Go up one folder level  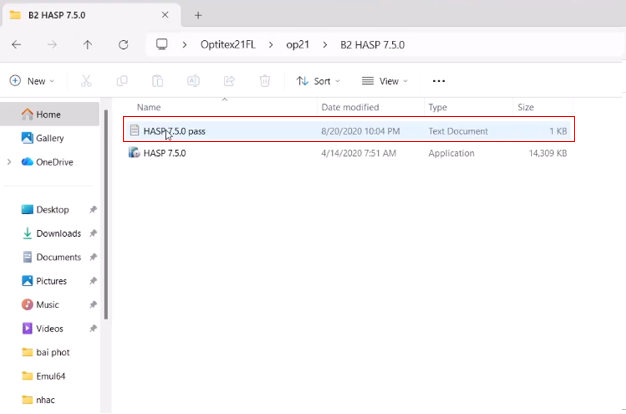(88, 45)
